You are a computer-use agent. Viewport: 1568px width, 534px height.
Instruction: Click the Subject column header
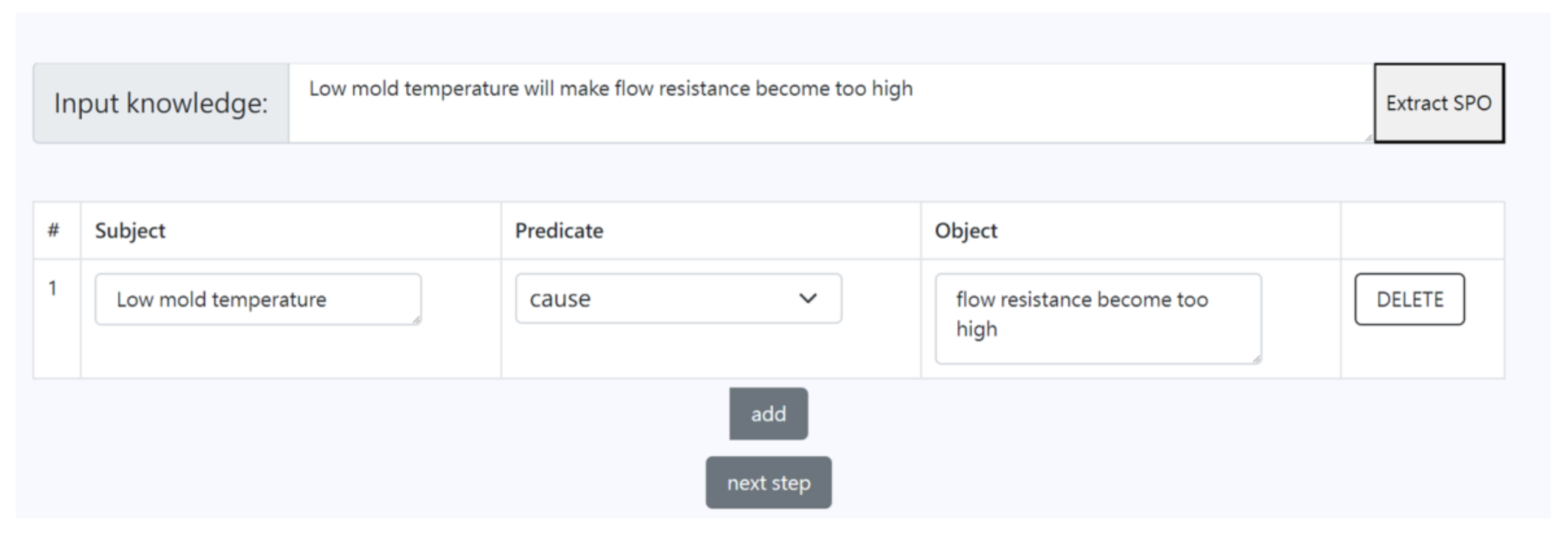tap(130, 231)
